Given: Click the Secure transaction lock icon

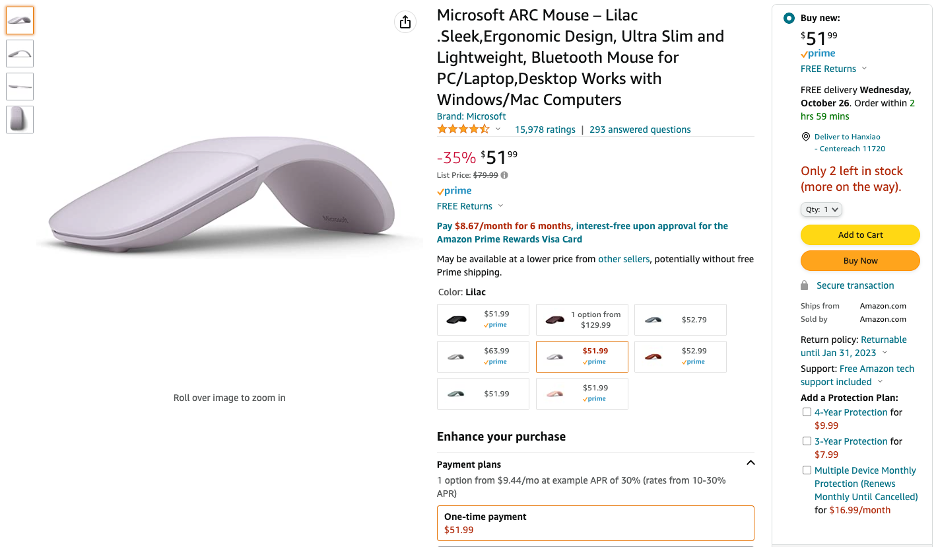Looking at the screenshot, I should 806,286.
